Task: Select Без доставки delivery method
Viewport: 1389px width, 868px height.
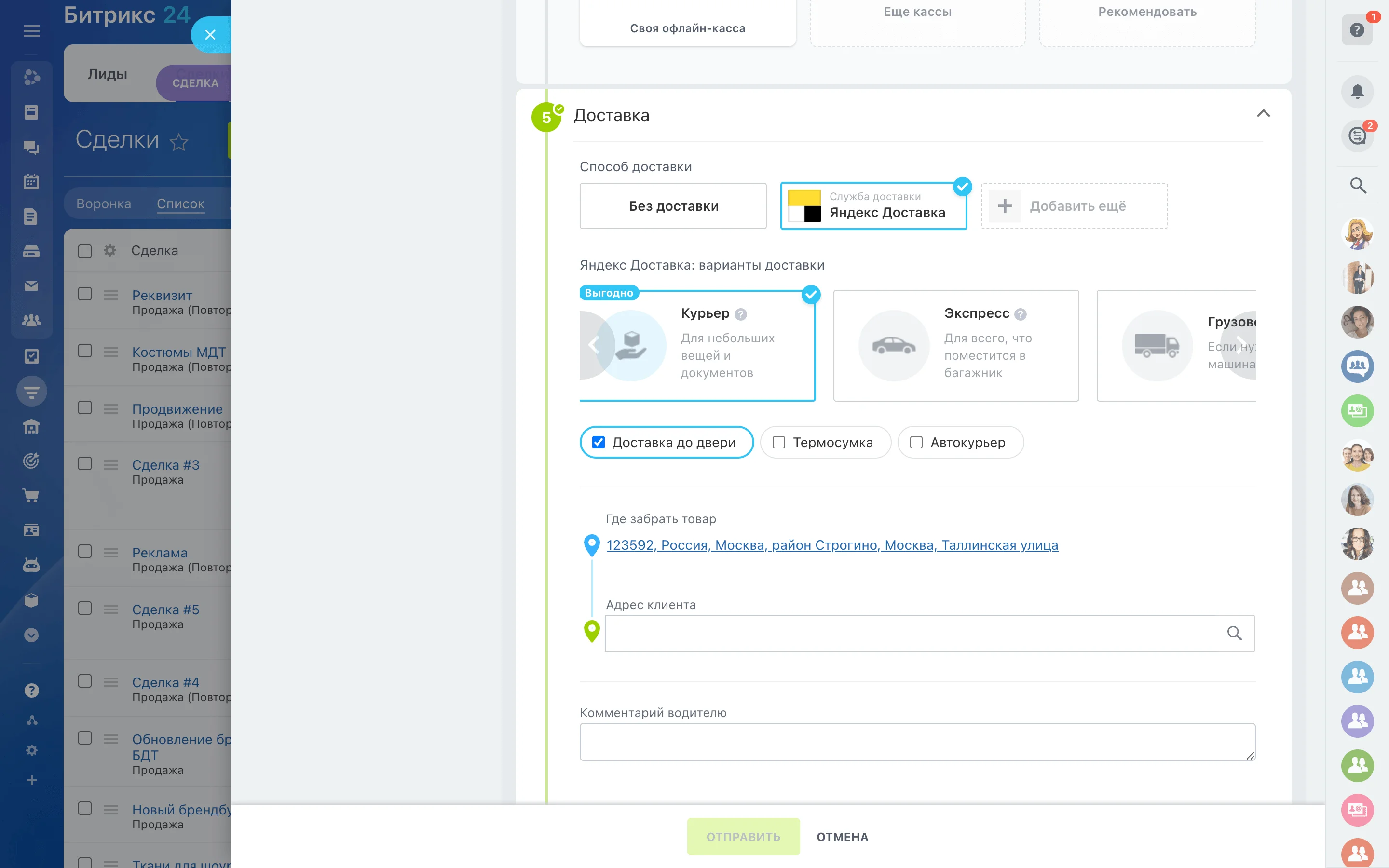Action: 673,206
